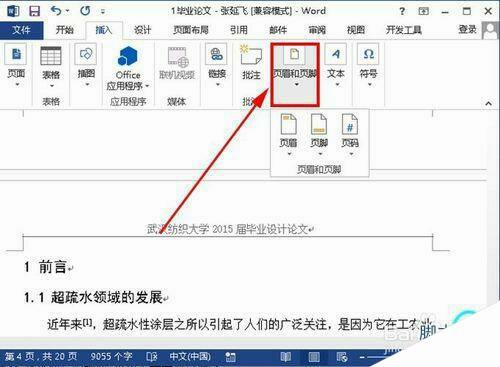
Task: Click page count 第 4 页, 共 20 页
Action: pyautogui.click(x=41, y=356)
